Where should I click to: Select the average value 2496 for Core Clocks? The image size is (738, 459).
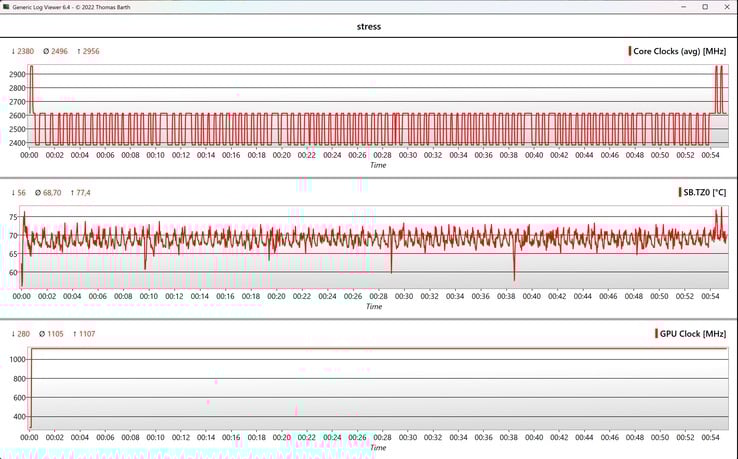click(59, 51)
